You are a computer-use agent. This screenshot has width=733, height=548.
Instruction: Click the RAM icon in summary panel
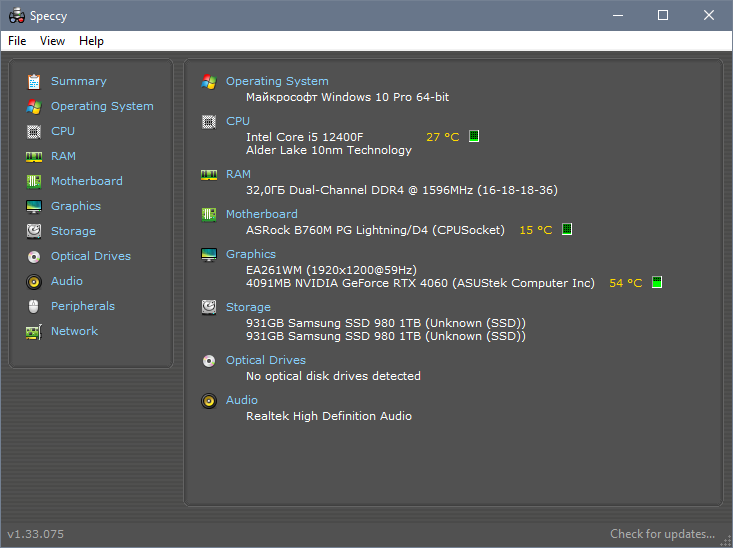(209, 175)
